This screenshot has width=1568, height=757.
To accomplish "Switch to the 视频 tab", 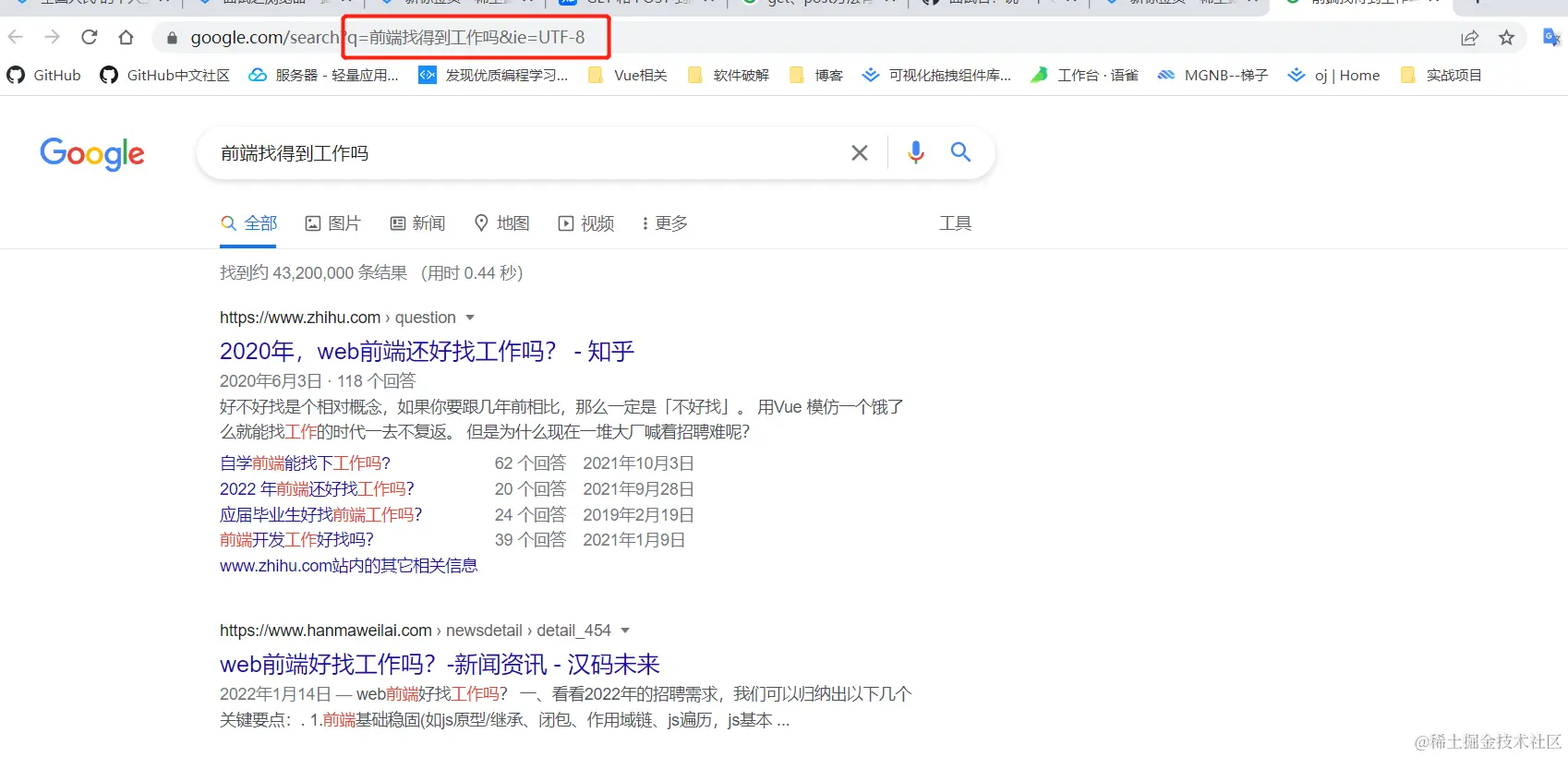I will (x=586, y=223).
